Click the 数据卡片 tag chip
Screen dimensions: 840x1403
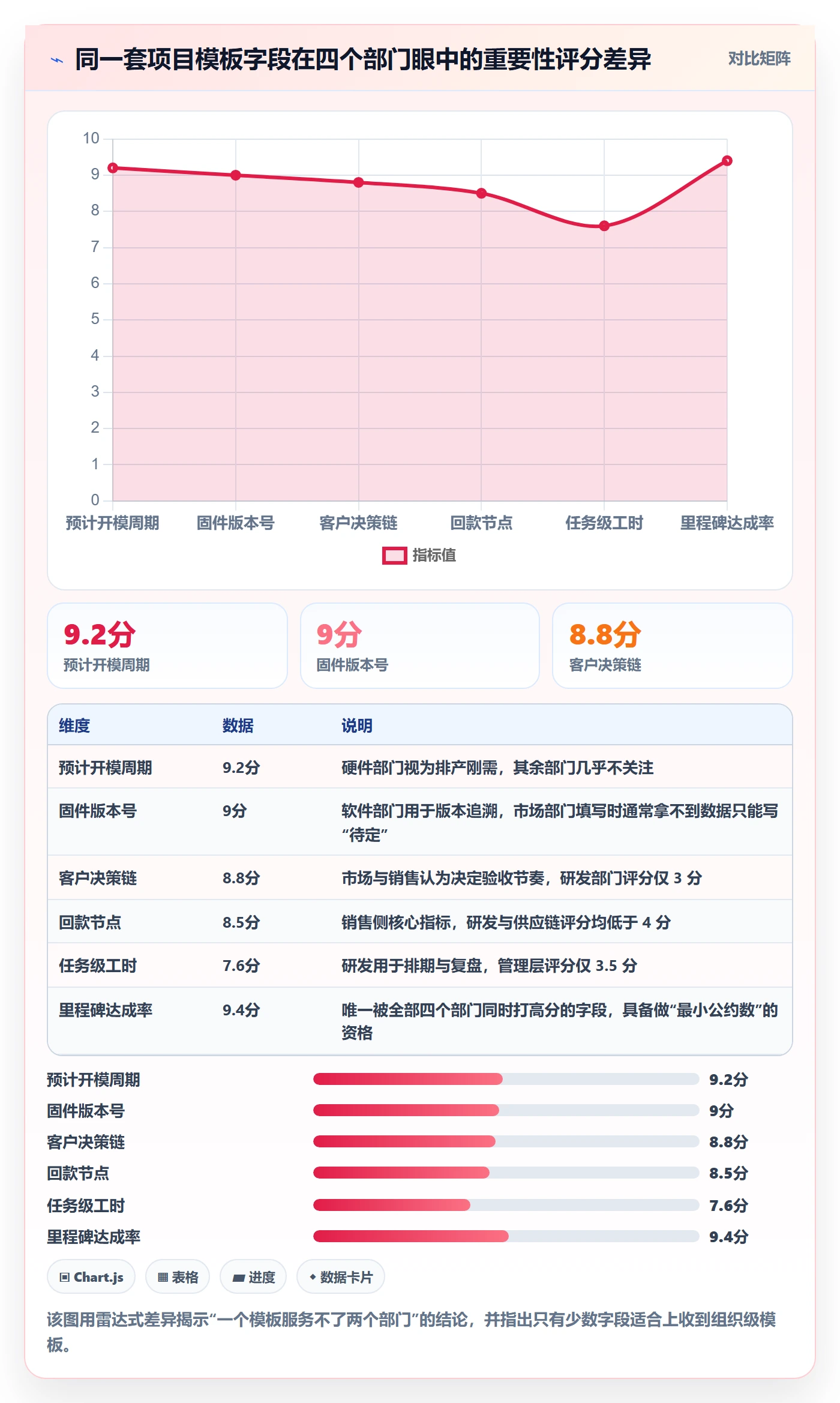[341, 1277]
